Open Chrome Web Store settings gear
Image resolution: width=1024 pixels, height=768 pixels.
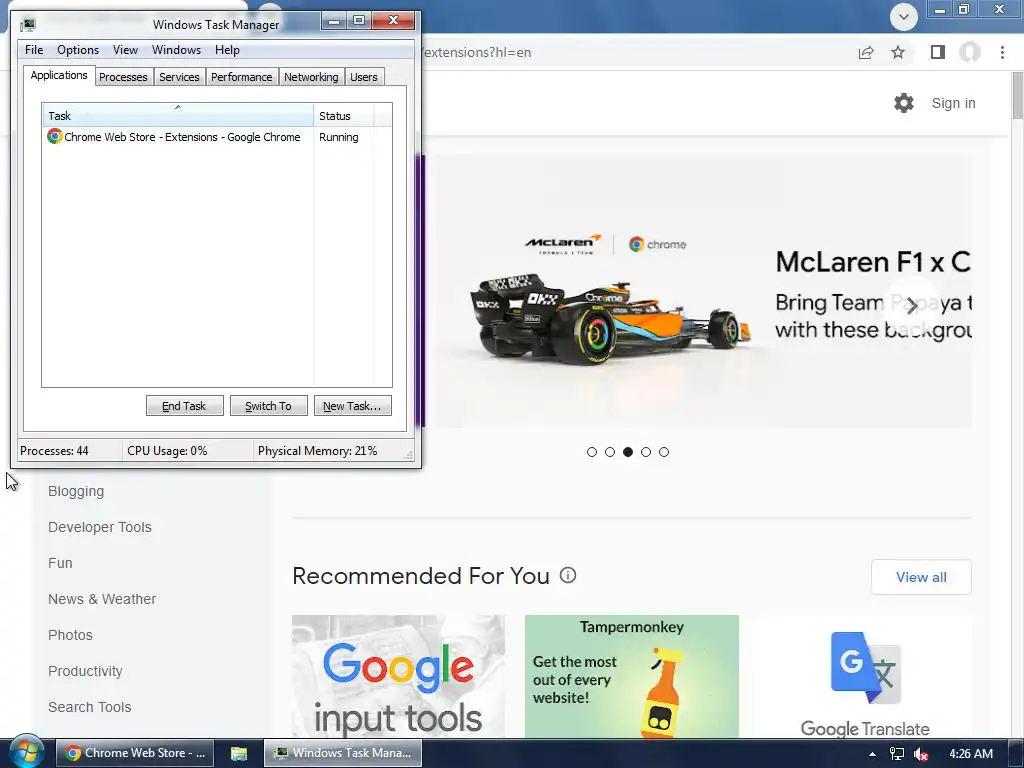[904, 103]
